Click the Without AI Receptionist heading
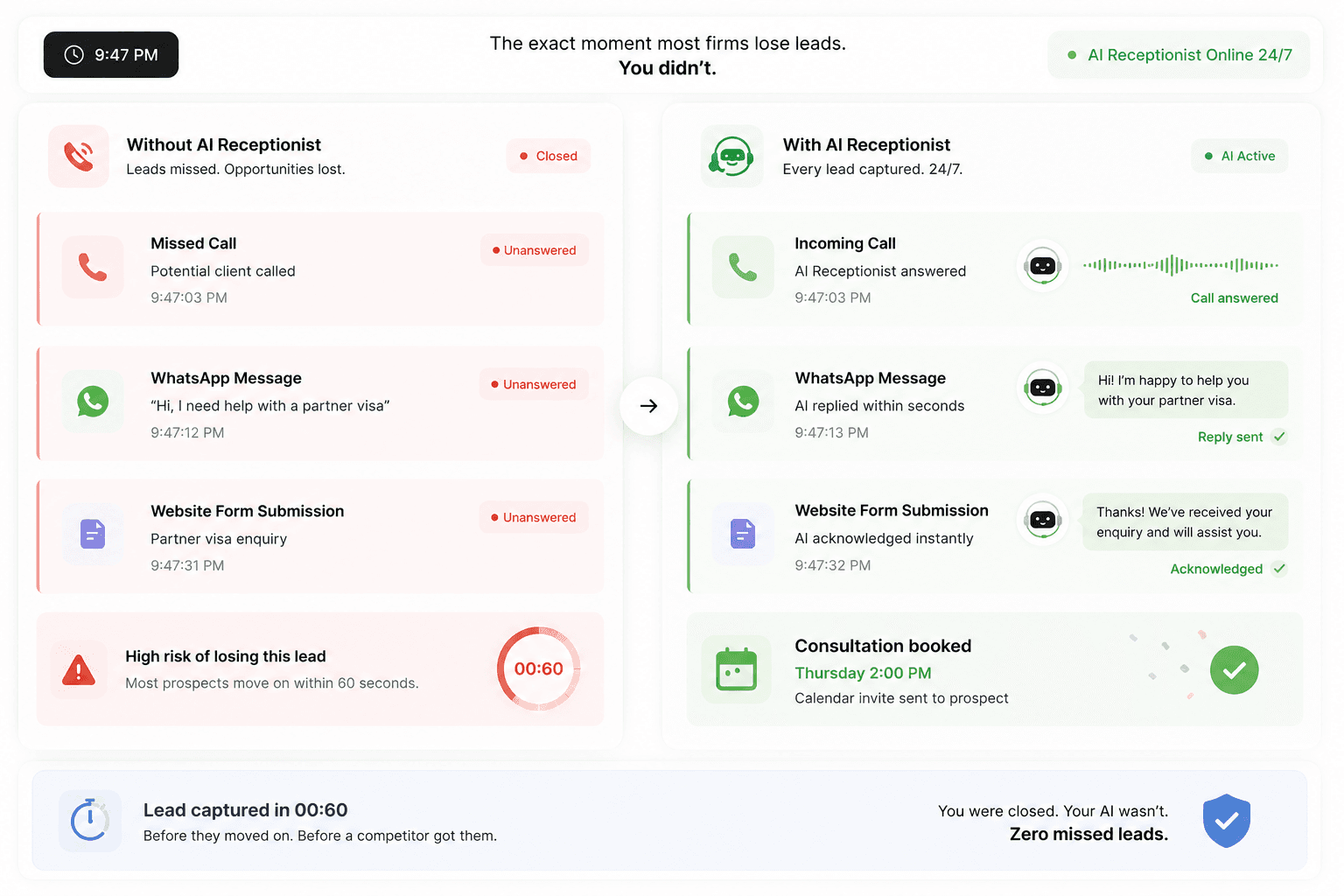The image size is (1344, 896). [x=224, y=144]
